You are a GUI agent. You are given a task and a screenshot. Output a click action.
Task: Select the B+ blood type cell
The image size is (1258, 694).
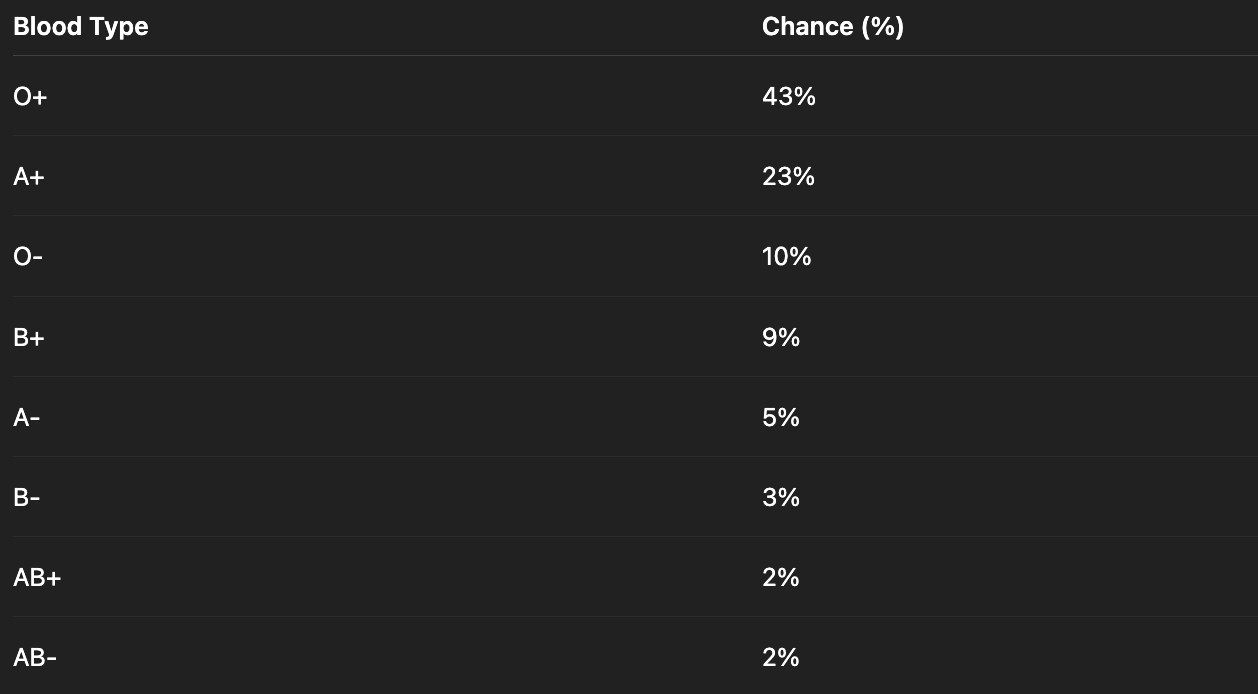29,338
